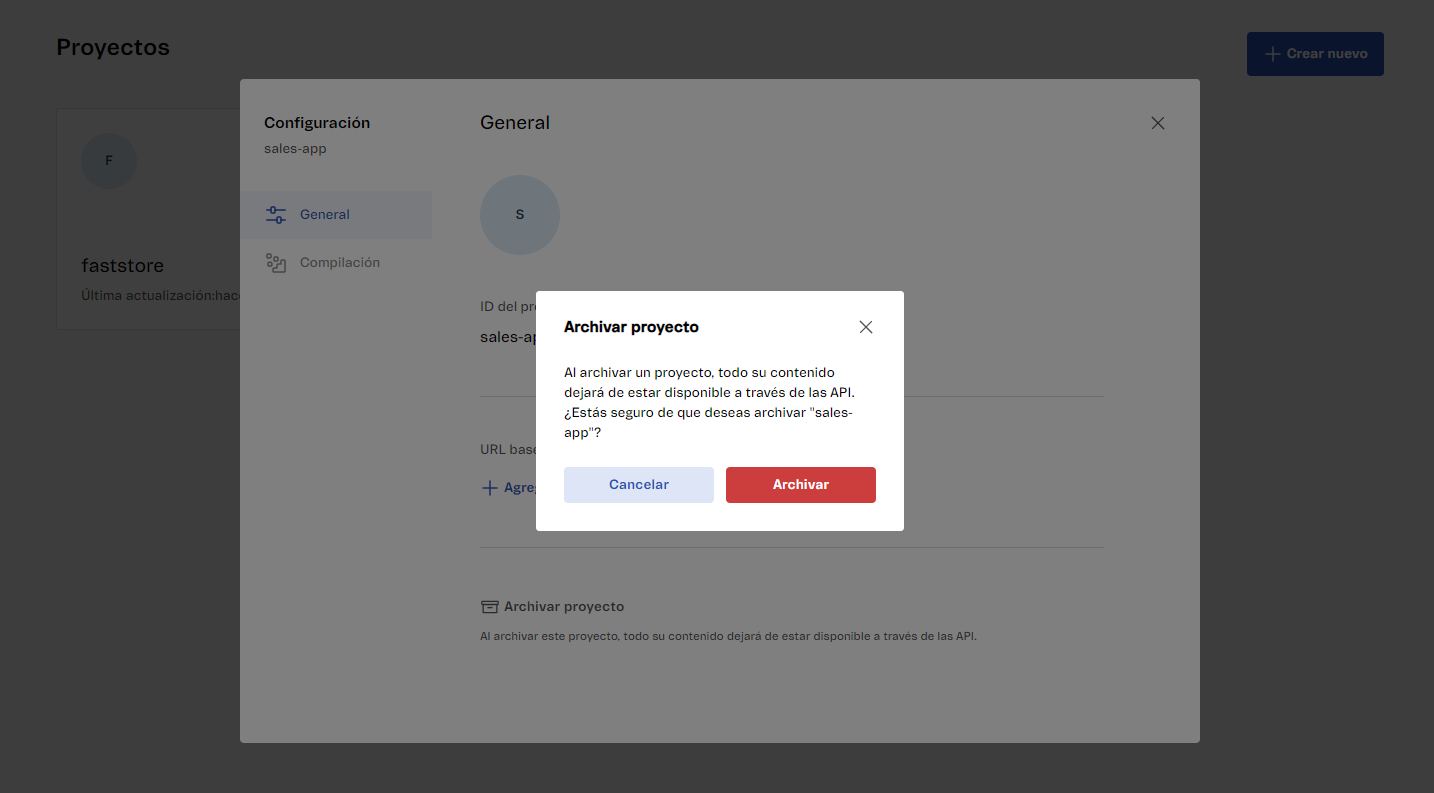Switch to the Compilación settings section
The width and height of the screenshot is (1434, 793).
pos(340,262)
